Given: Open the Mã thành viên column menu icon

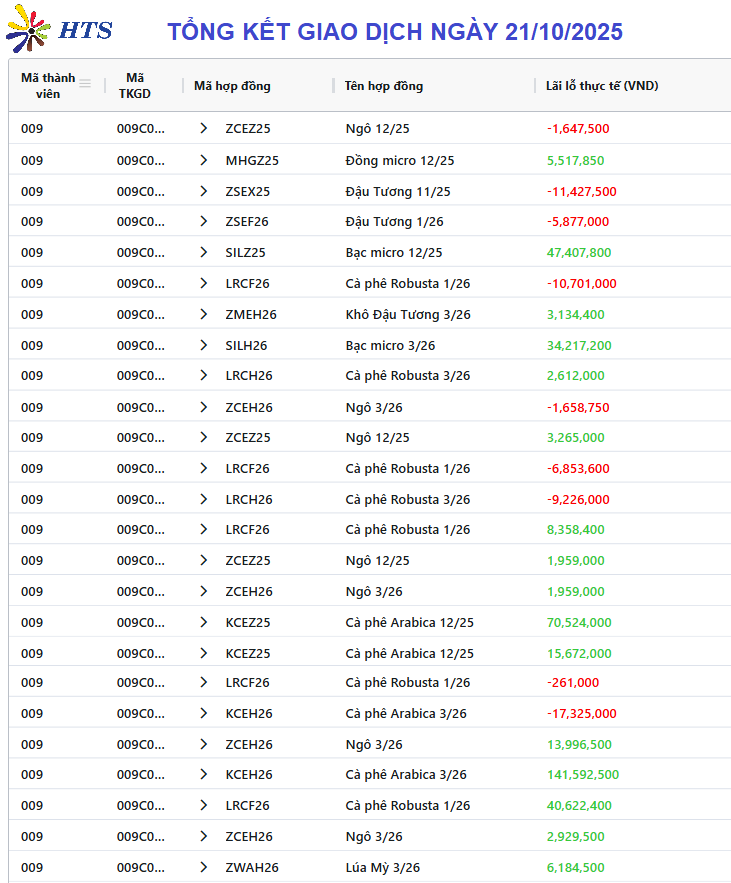Looking at the screenshot, I should (x=85, y=84).
